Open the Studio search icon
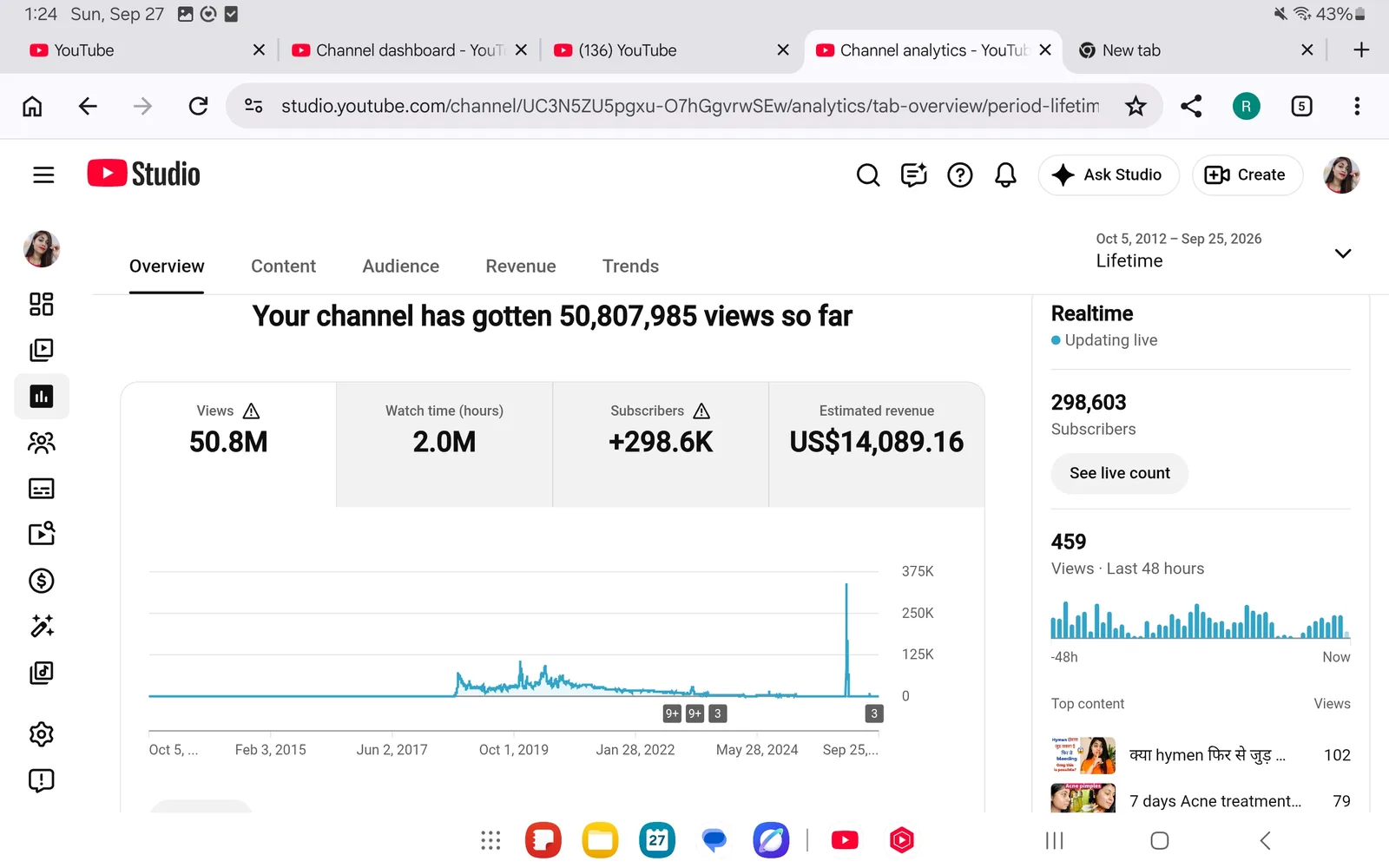 868,175
